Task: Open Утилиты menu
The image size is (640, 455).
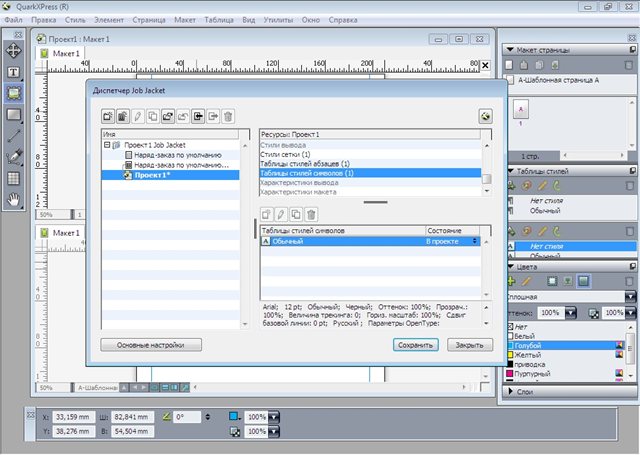Action: [x=278, y=20]
